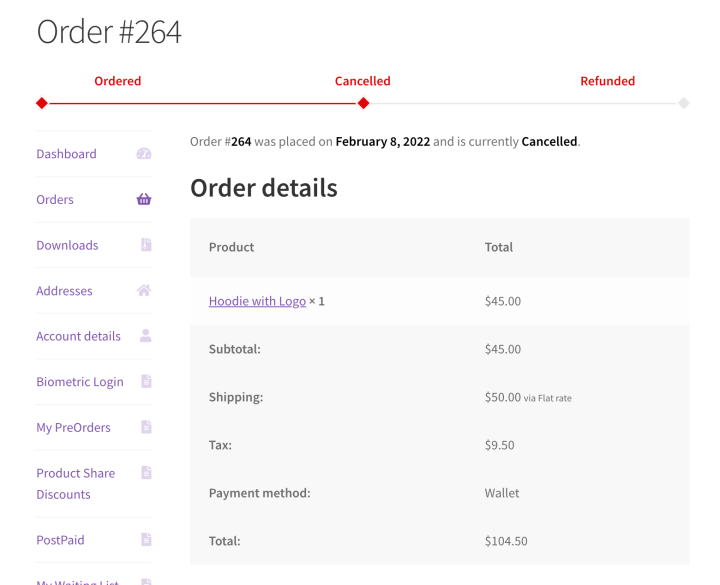Click the grey Refunded stage diamond marker
This screenshot has width=720, height=585.
point(684,103)
